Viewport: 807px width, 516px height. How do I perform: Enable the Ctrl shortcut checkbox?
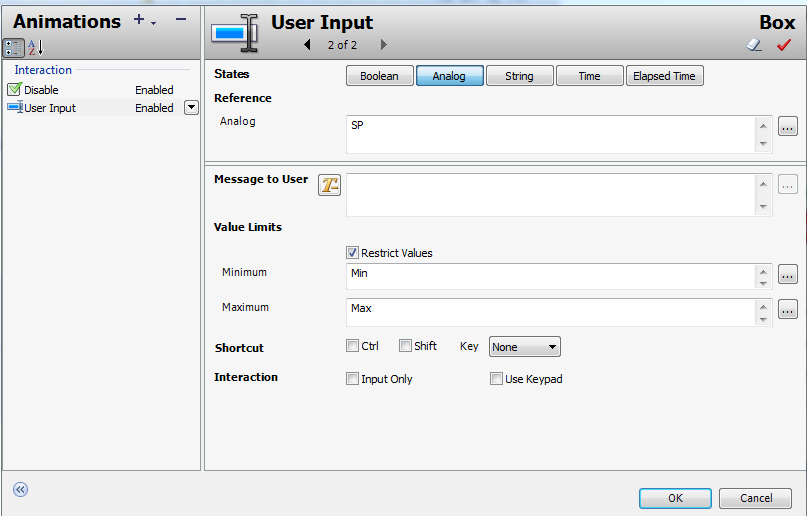pos(352,346)
